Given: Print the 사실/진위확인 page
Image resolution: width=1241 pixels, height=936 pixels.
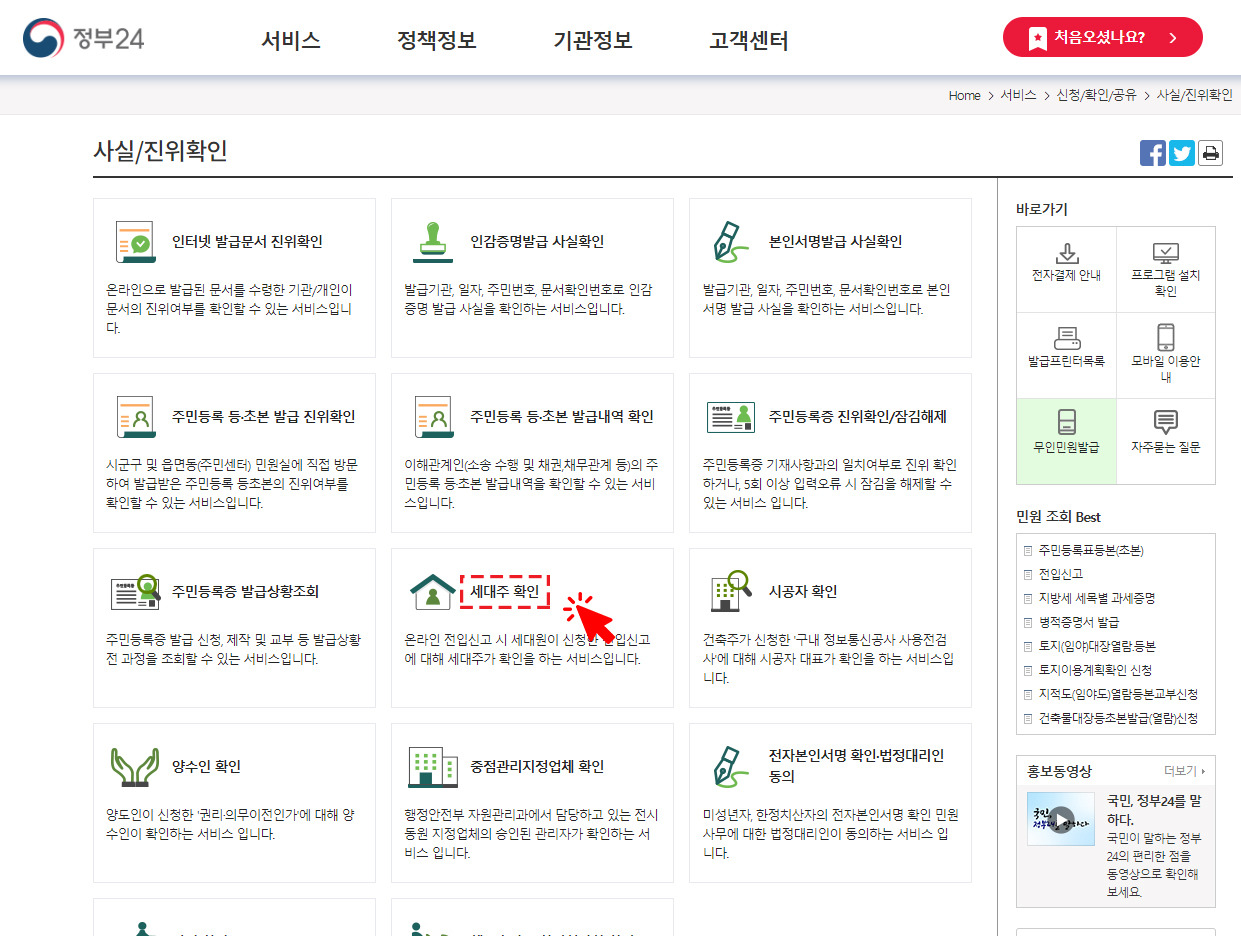Looking at the screenshot, I should pos(1210,152).
